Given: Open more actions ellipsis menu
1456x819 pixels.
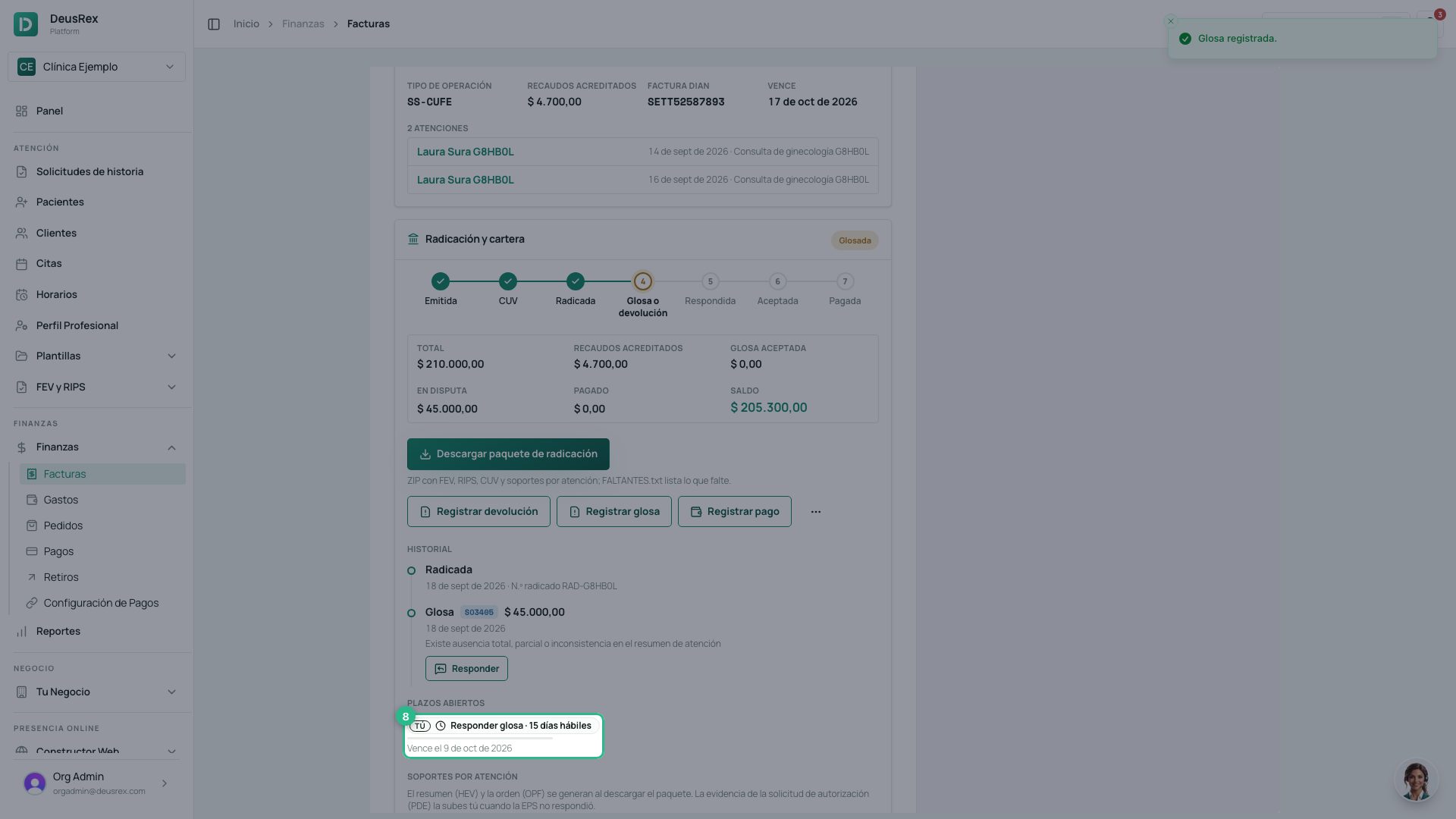Looking at the screenshot, I should [x=816, y=512].
